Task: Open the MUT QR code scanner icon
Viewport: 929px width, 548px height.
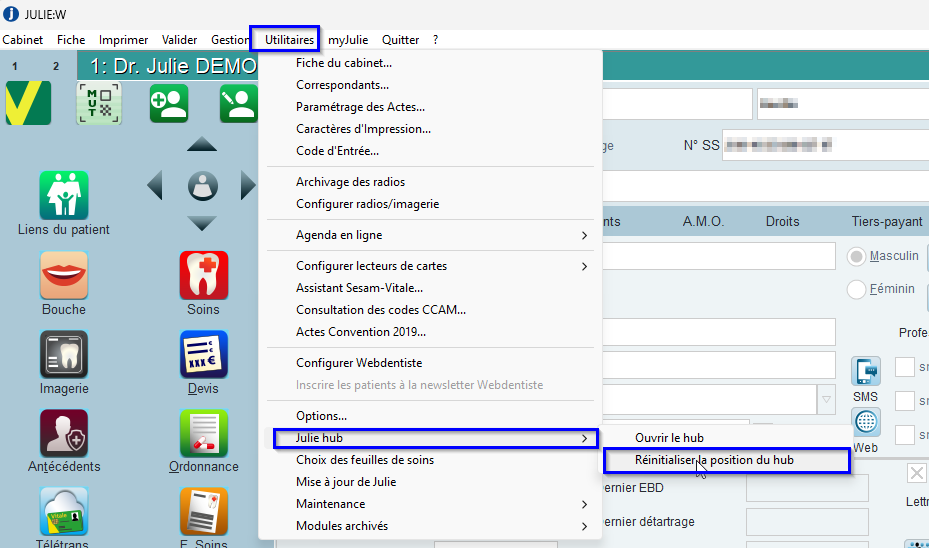Action: click(x=99, y=103)
